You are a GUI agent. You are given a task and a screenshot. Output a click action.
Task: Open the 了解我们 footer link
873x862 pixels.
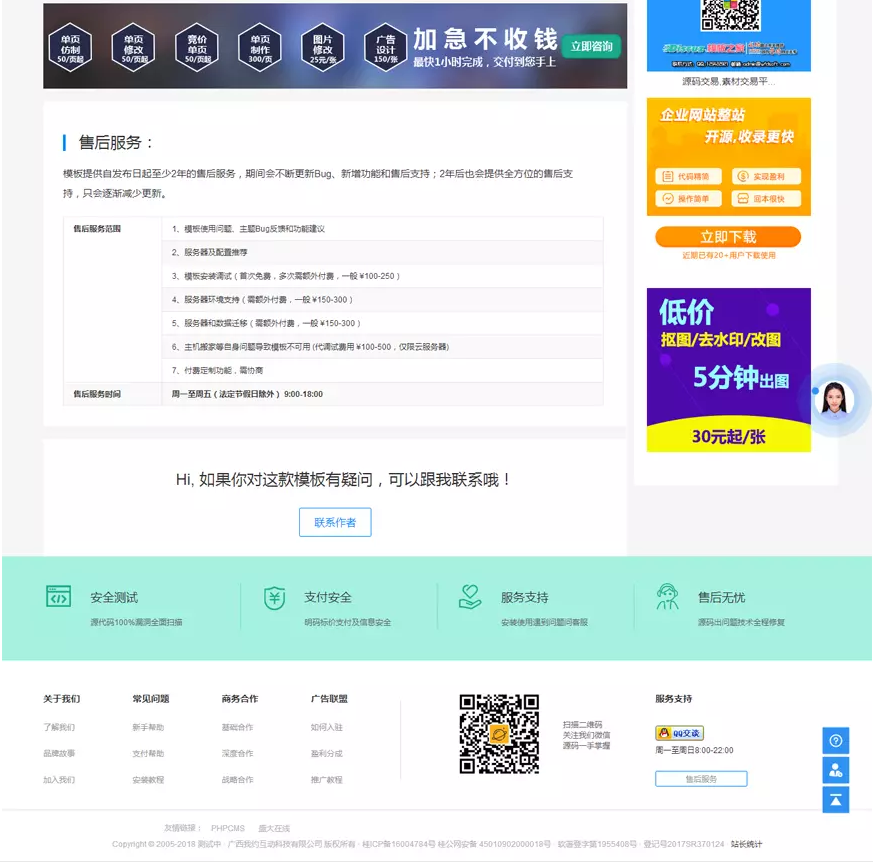(x=59, y=727)
